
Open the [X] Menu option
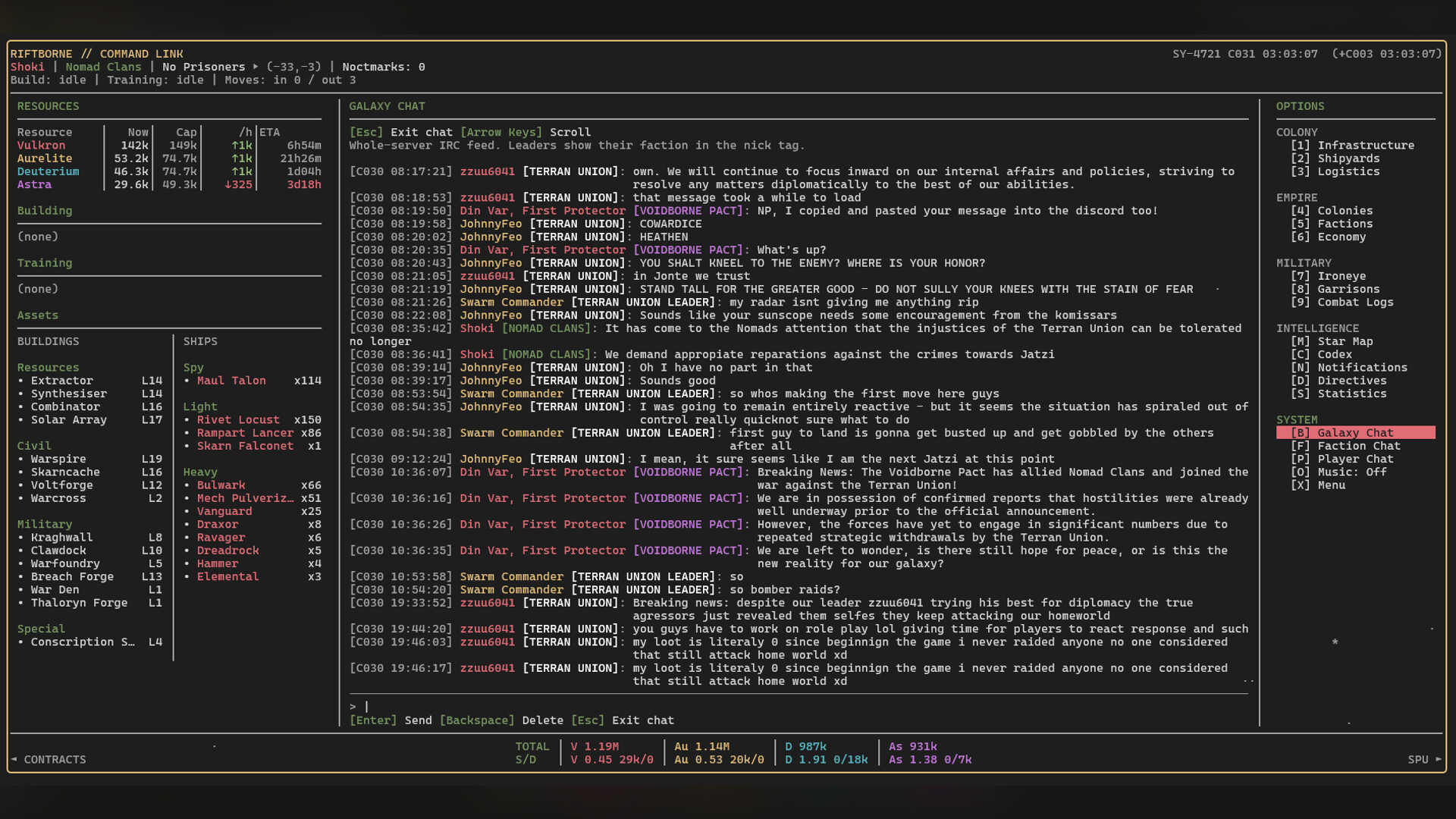tap(1318, 485)
